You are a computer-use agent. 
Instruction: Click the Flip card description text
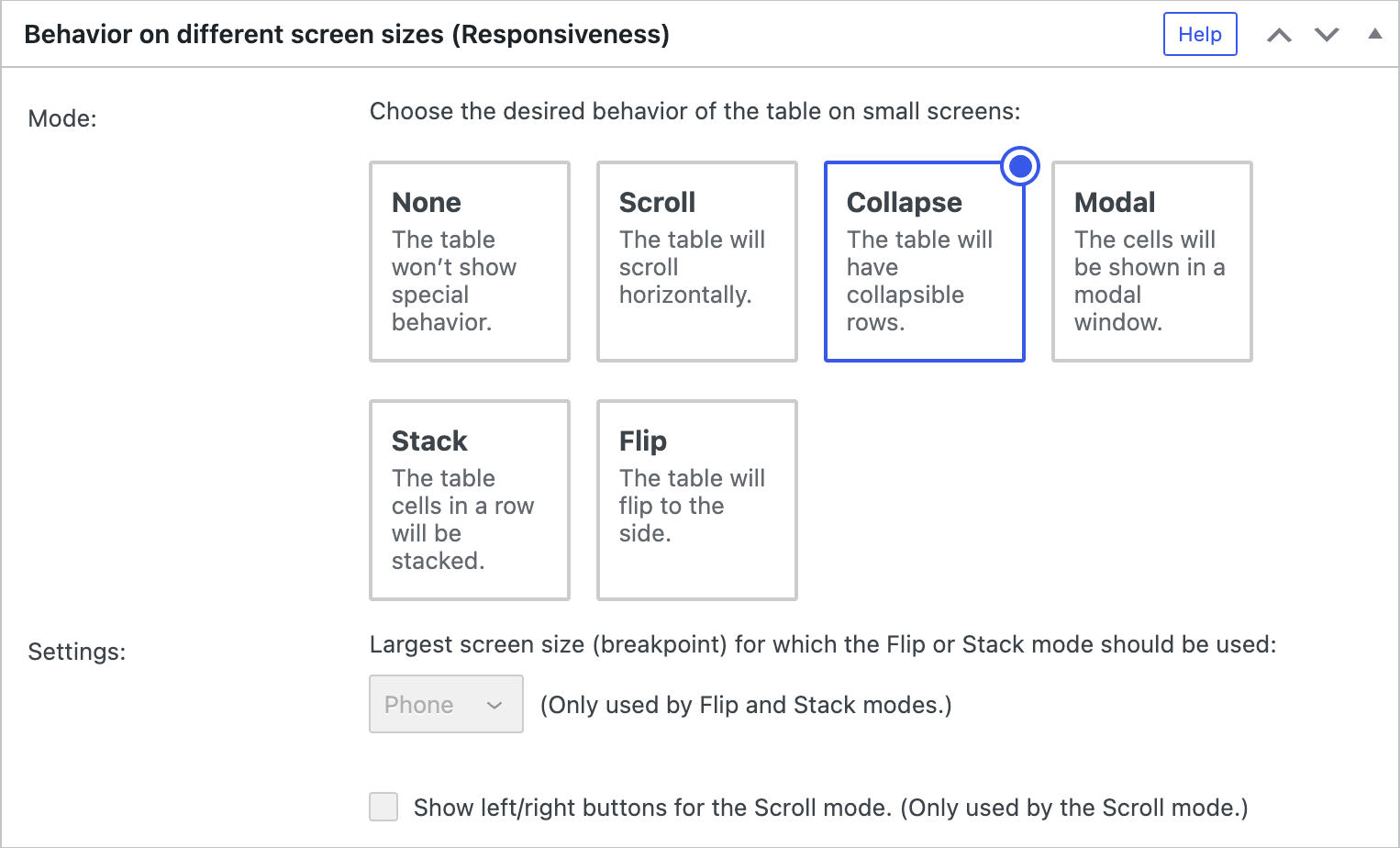693,505
